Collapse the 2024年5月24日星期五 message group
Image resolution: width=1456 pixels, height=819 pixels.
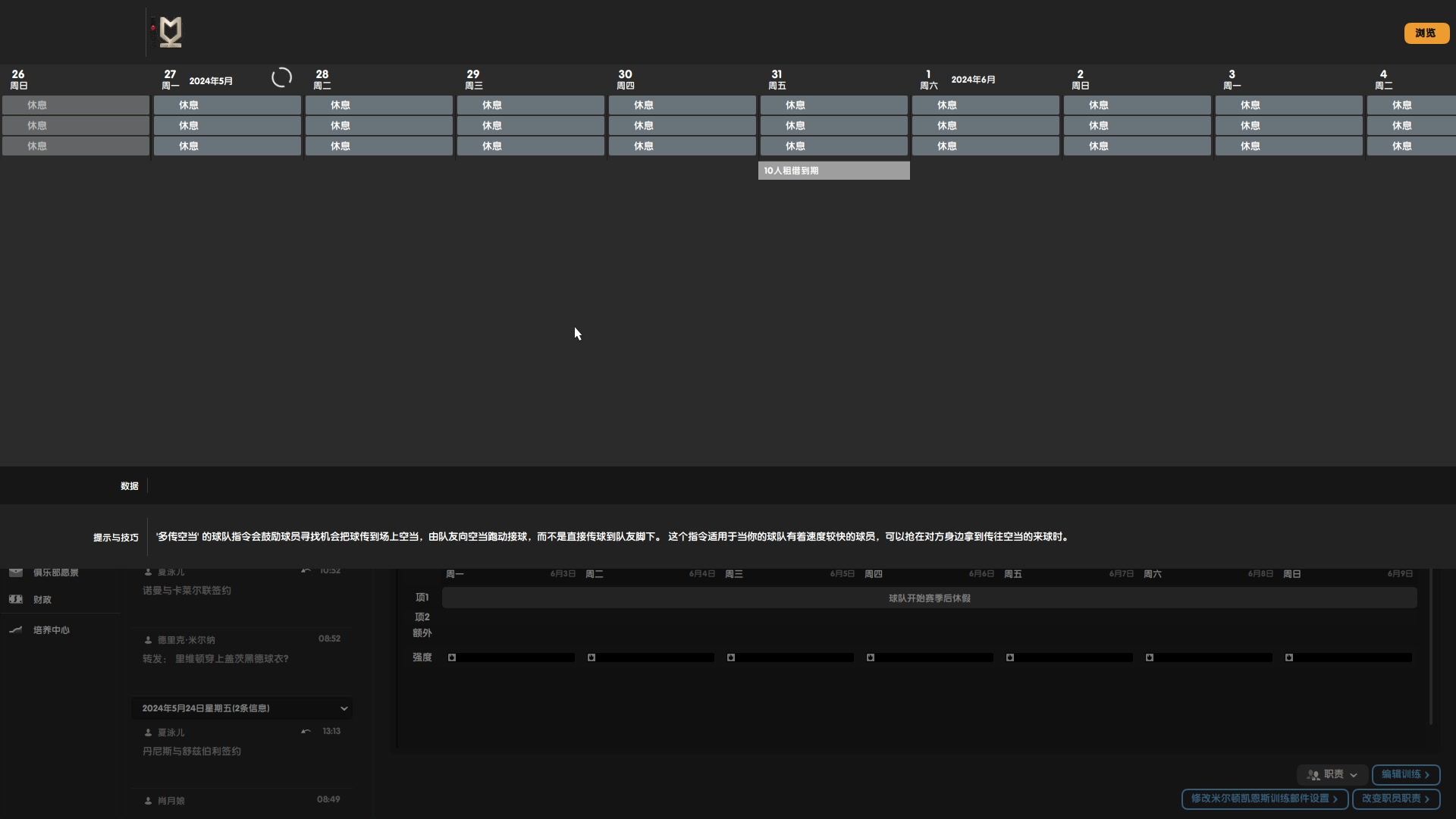(242, 708)
